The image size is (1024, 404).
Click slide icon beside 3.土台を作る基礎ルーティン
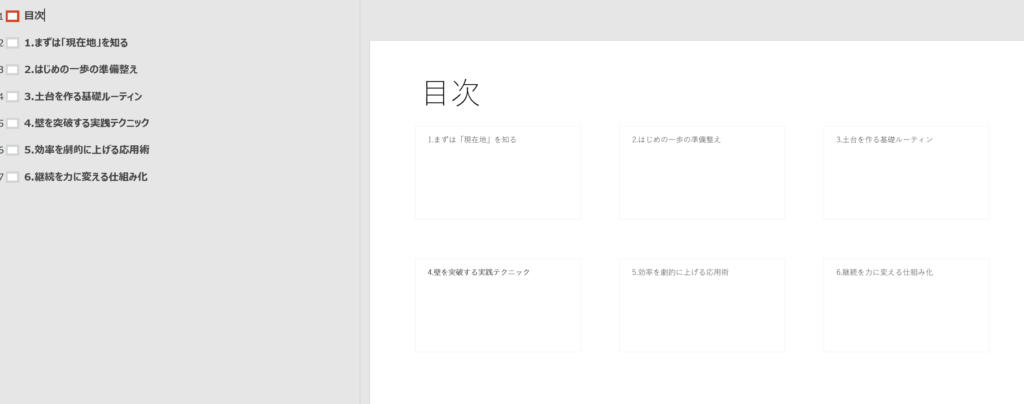coord(13,97)
